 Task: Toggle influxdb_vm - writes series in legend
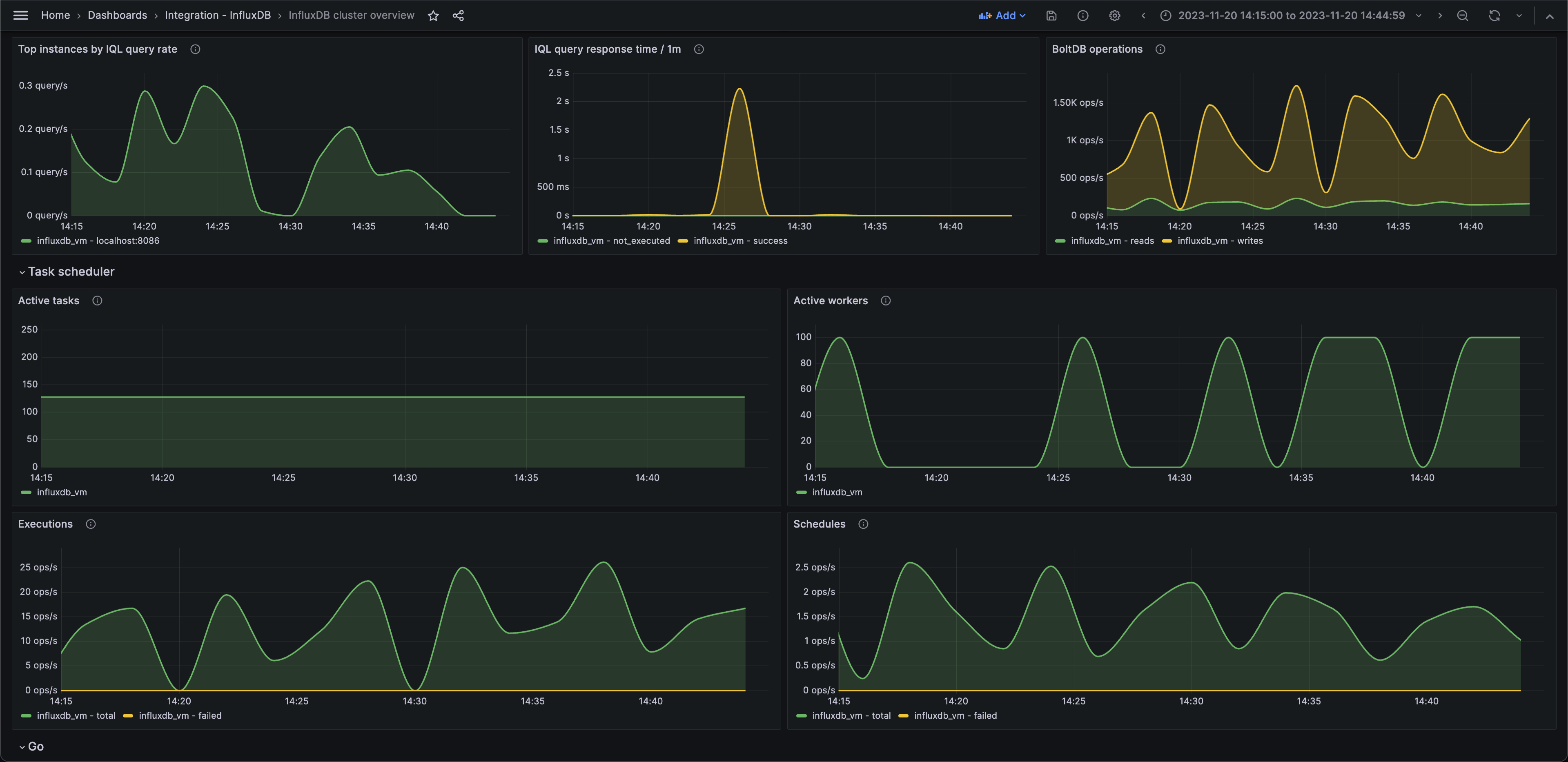coord(1220,241)
